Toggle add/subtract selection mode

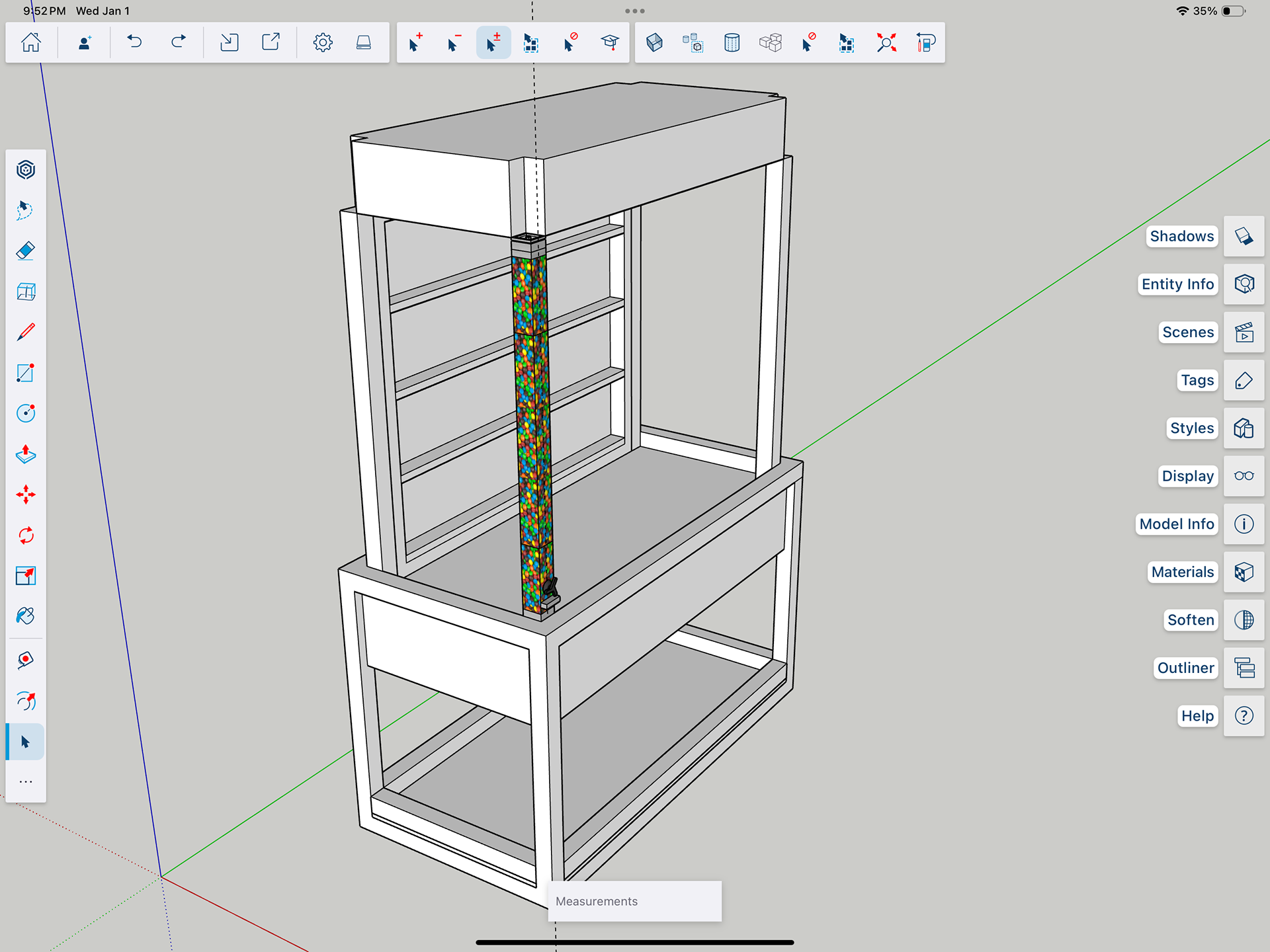493,43
